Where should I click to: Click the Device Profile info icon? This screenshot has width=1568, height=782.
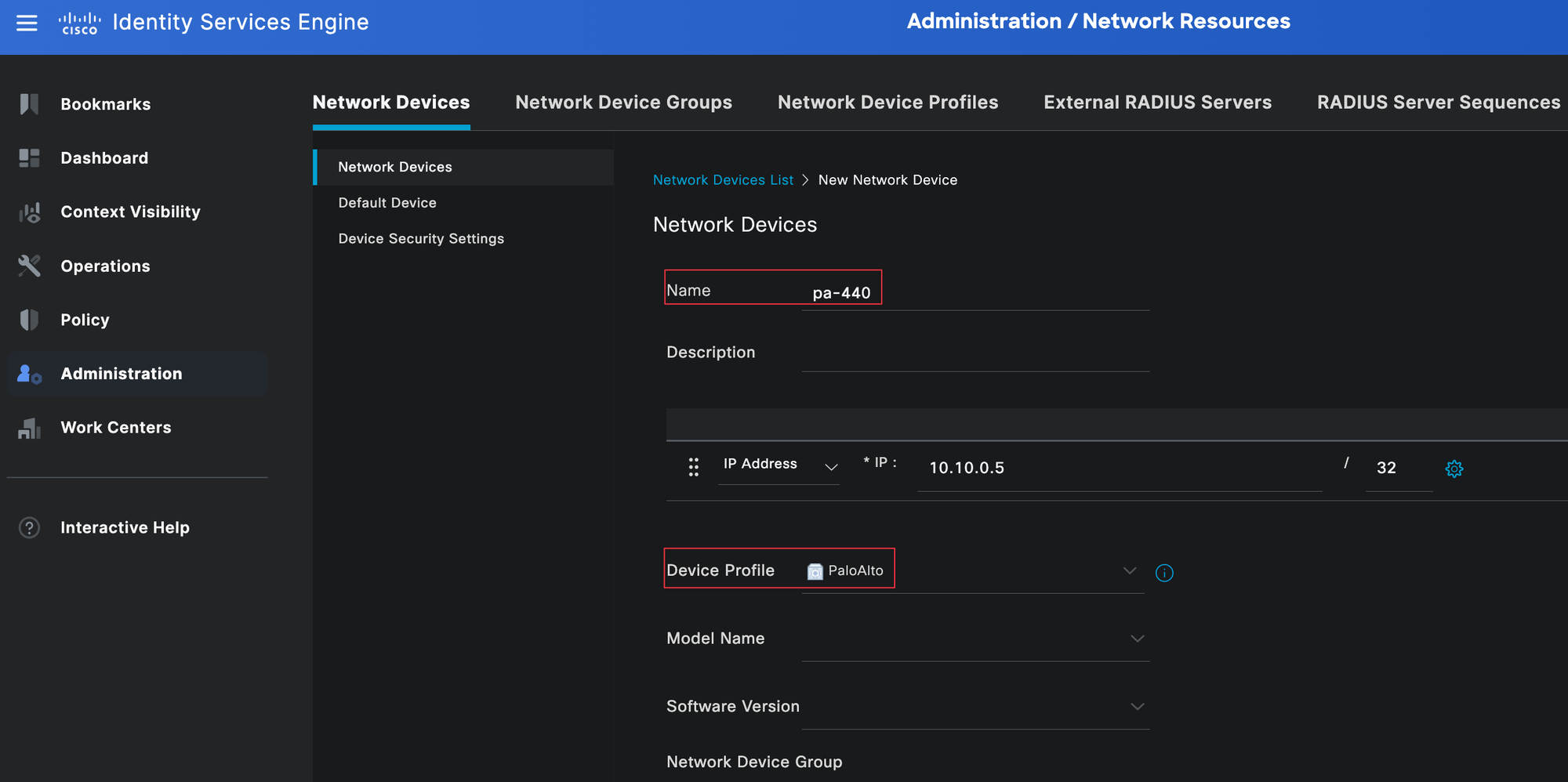[x=1164, y=573]
